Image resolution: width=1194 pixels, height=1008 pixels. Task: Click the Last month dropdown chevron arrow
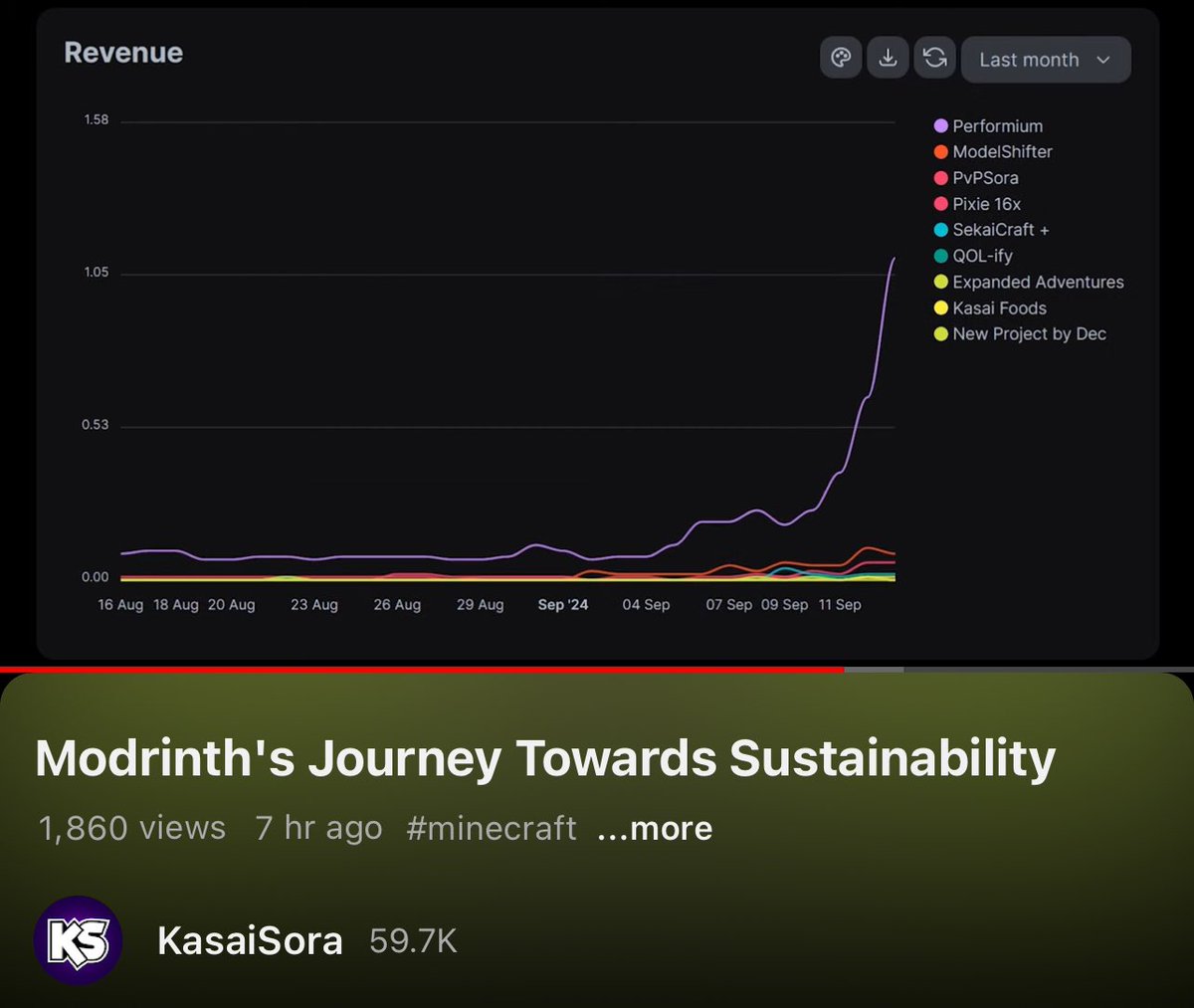[1102, 60]
